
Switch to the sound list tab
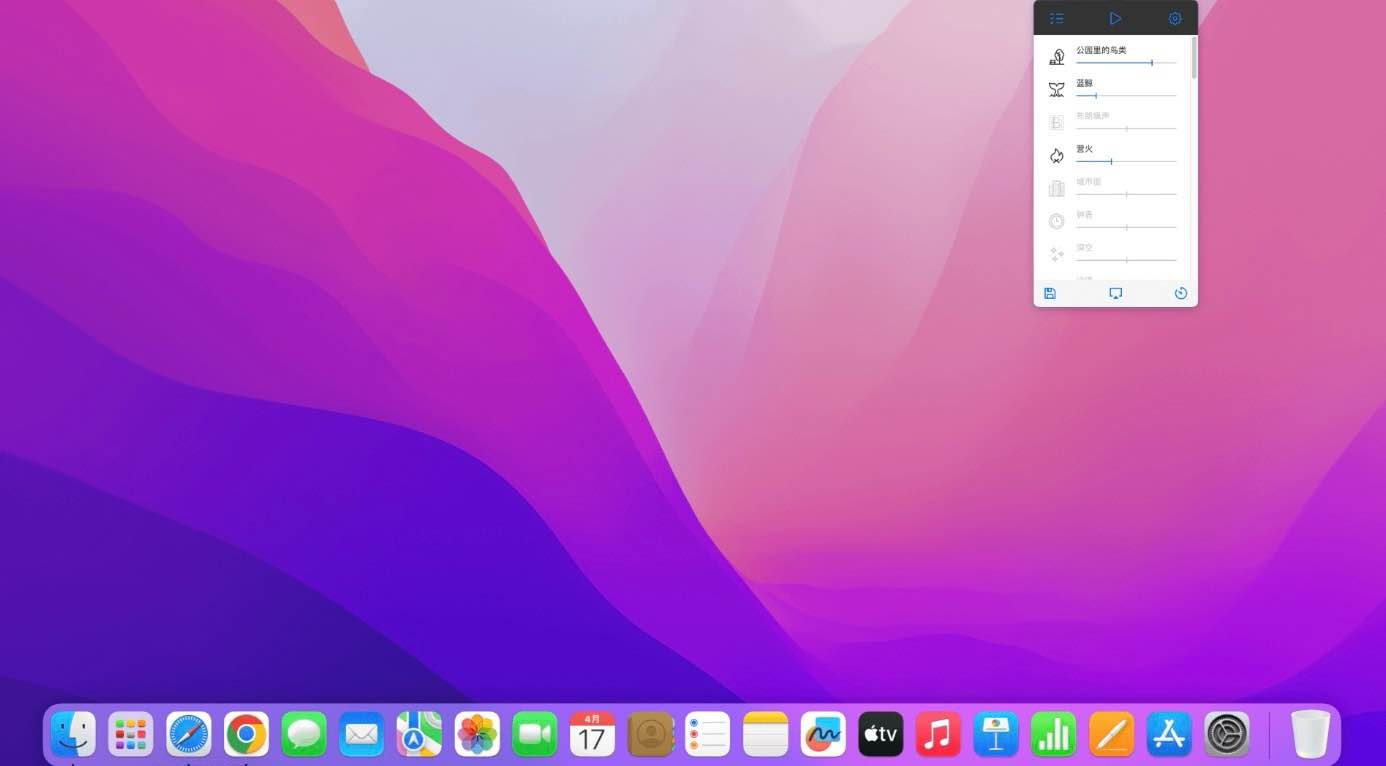1057,18
